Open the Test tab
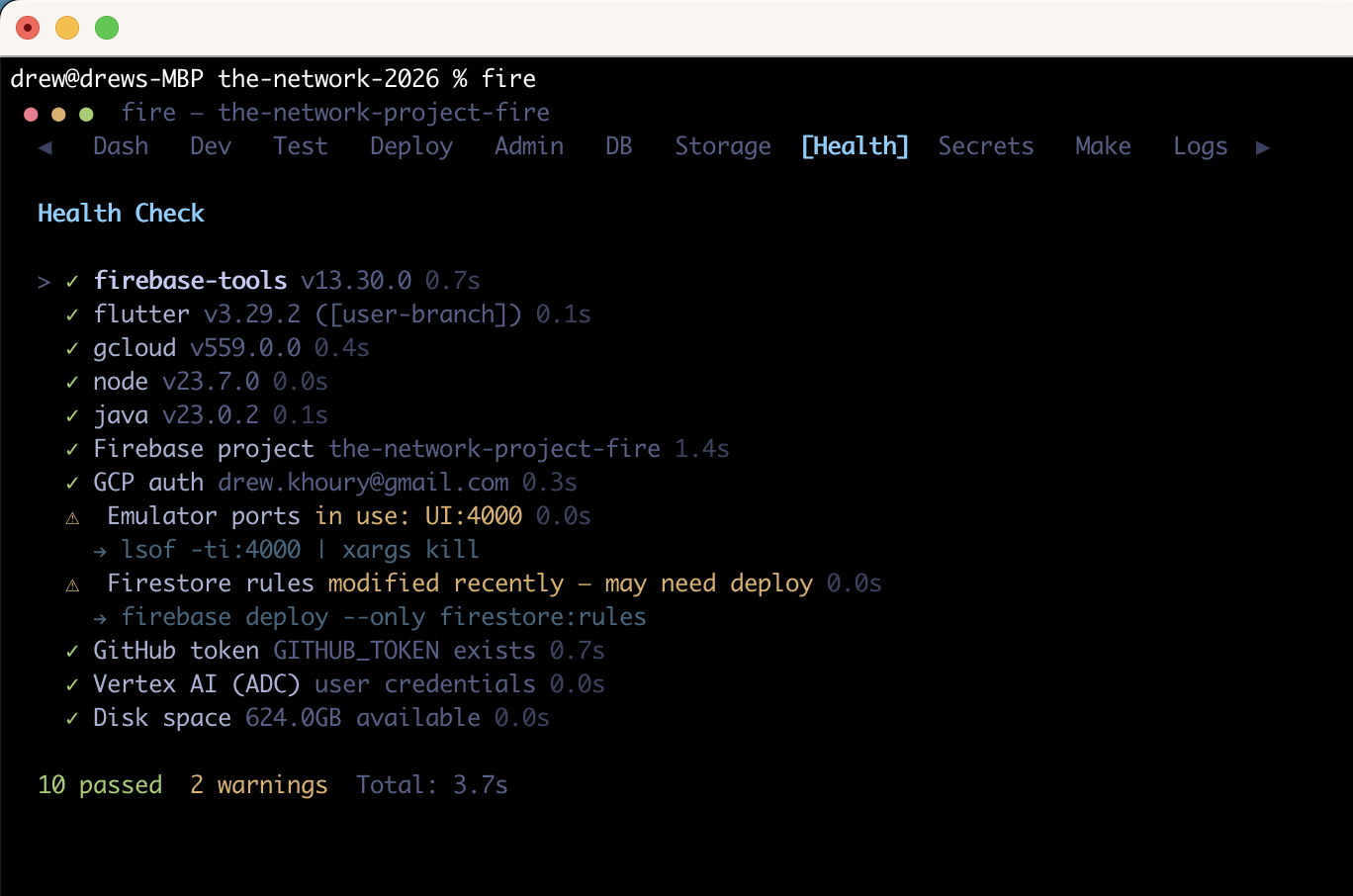 [x=301, y=146]
